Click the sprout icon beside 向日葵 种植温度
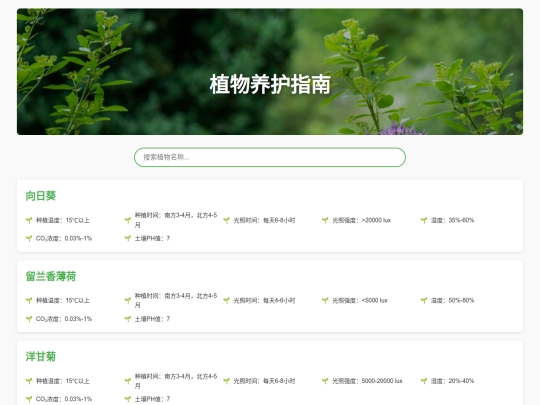540x405 pixels. [x=29, y=220]
